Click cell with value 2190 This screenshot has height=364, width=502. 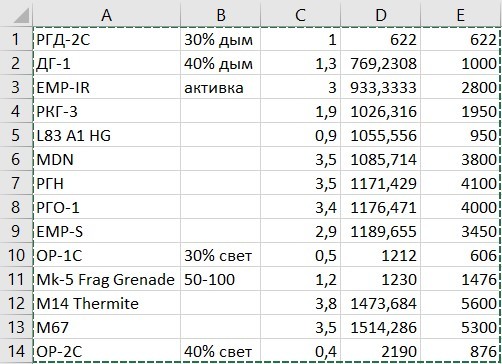pyautogui.click(x=380, y=351)
